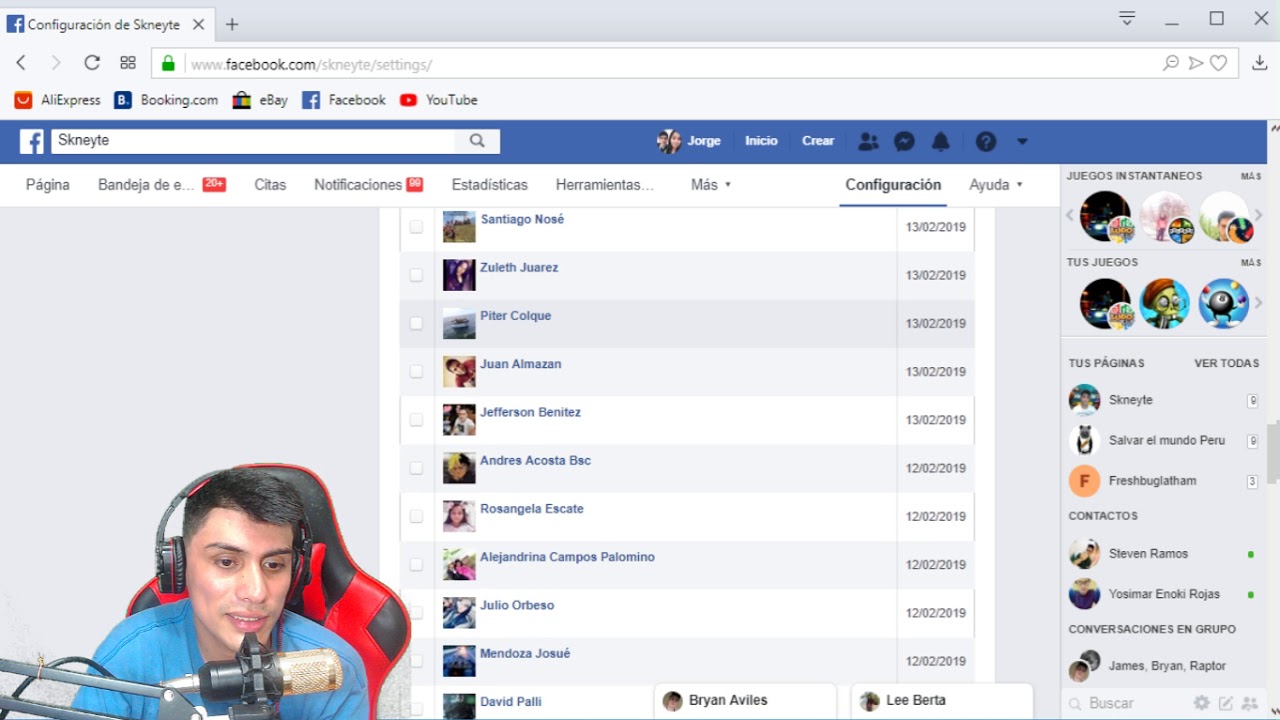
Task: Click MÁS next to Tus Juegos
Action: [x=1251, y=262]
